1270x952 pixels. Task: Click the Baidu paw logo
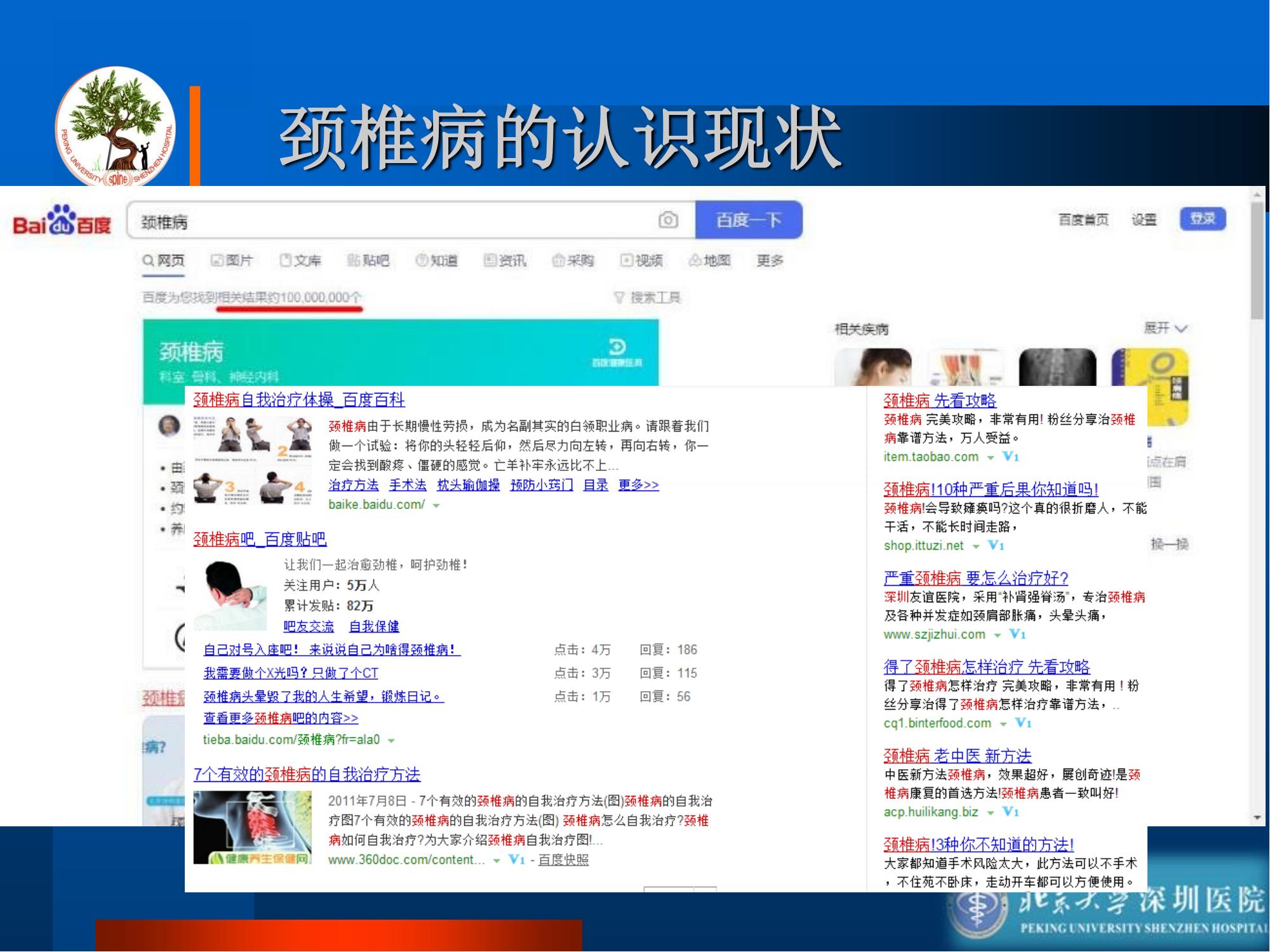pos(62,220)
